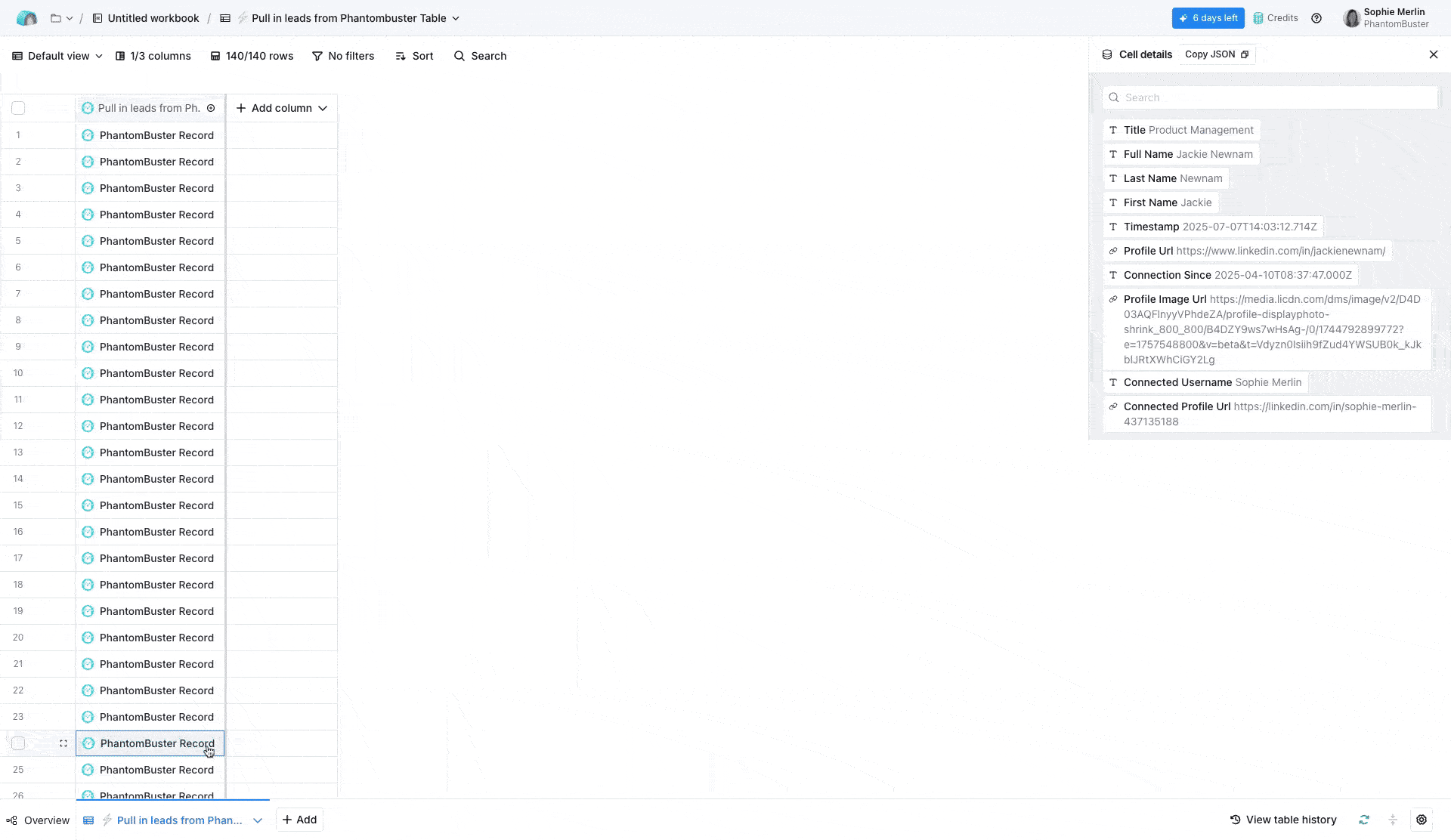1451x840 pixels.
Task: Click row number 10
Action: [x=18, y=373]
